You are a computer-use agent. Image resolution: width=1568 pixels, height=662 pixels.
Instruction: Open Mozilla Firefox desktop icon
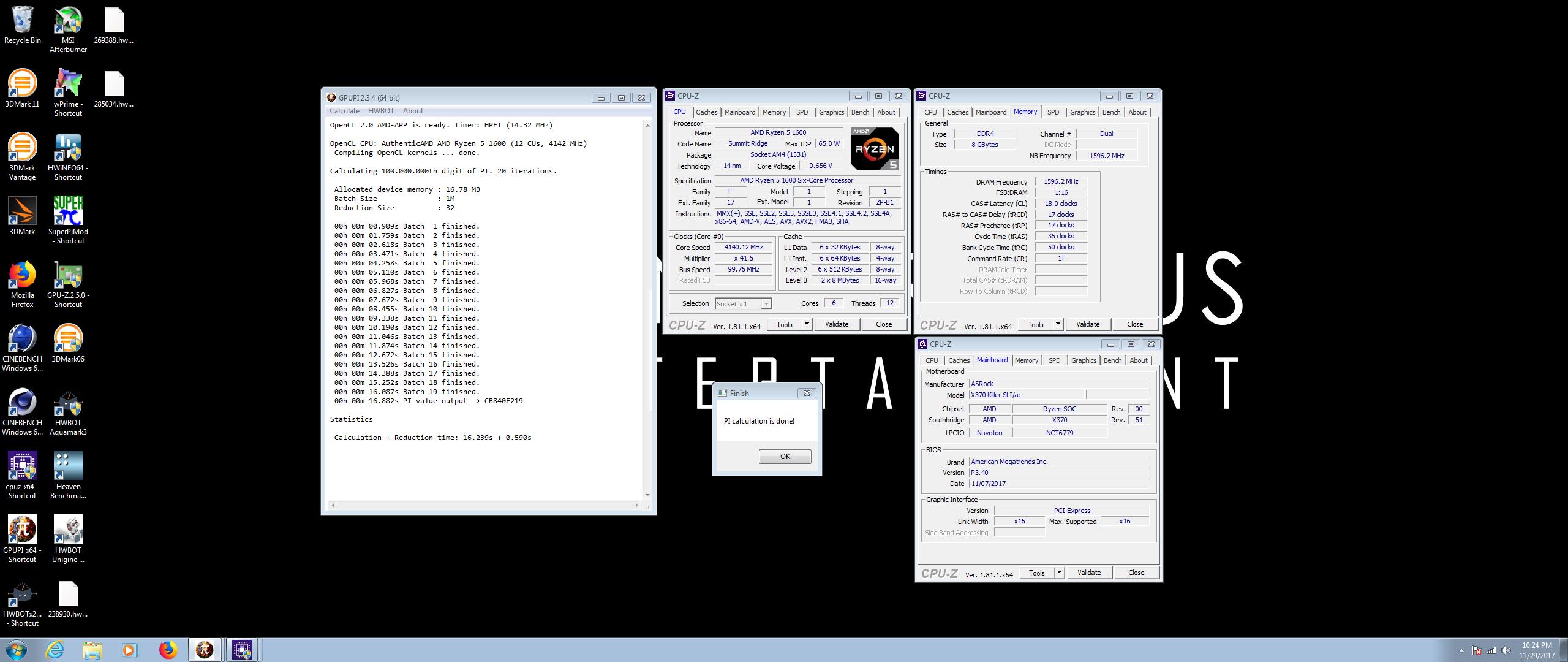tap(23, 284)
